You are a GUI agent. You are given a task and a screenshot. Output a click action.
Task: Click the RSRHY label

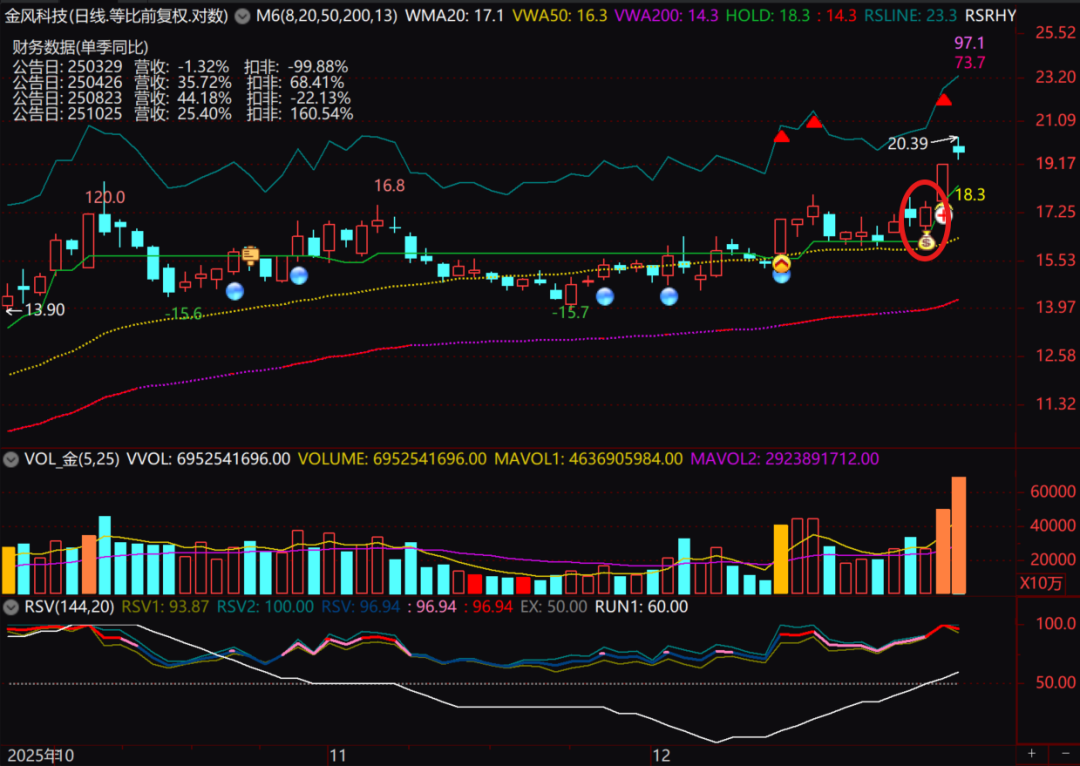(990, 16)
